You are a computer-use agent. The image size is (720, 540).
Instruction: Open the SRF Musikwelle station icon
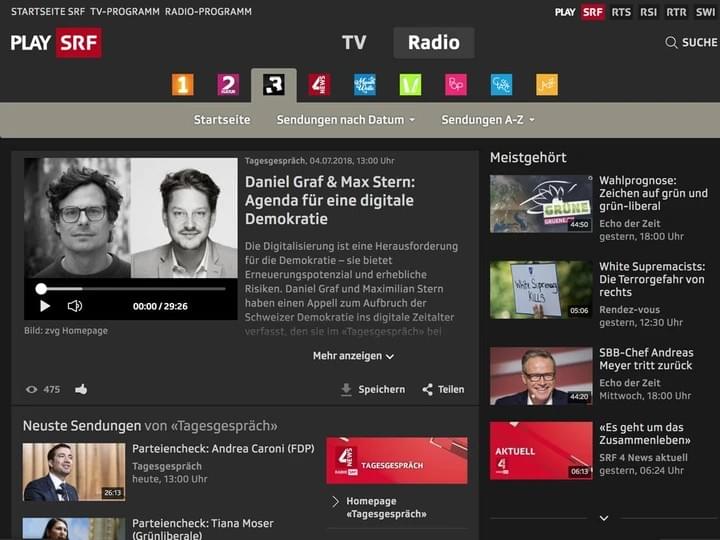pos(365,85)
